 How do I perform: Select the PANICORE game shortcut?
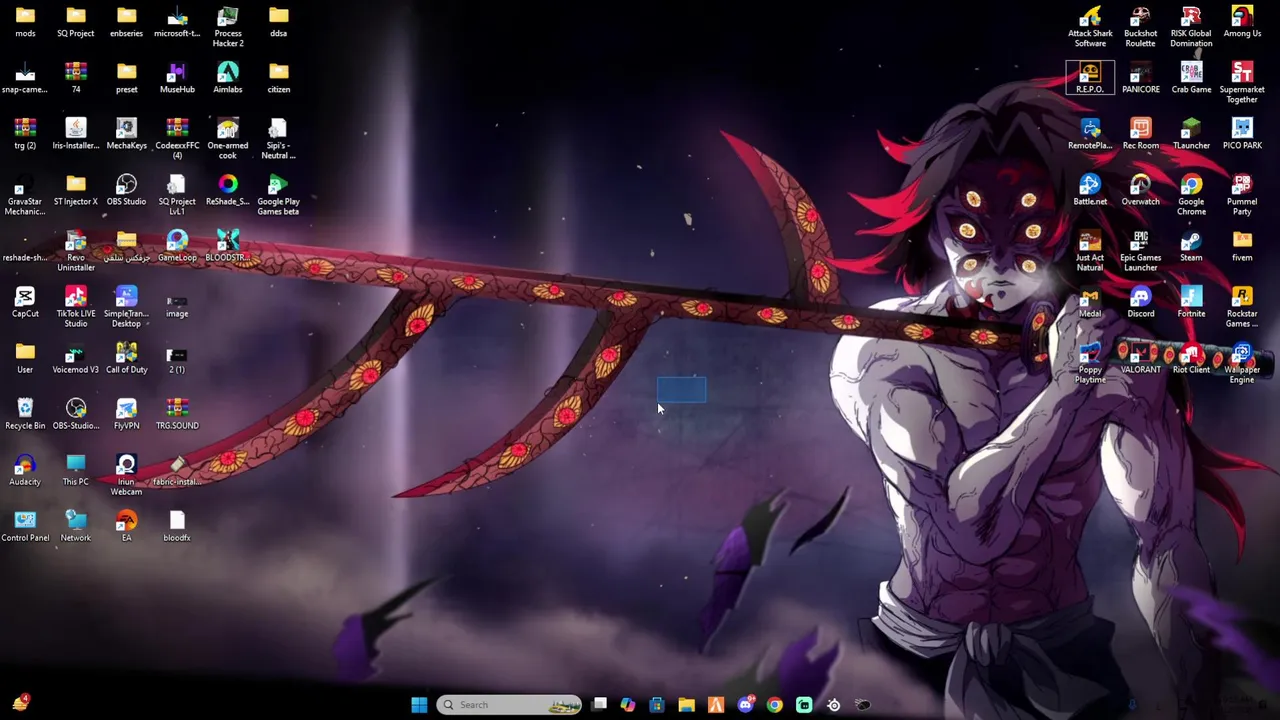coord(1140,77)
